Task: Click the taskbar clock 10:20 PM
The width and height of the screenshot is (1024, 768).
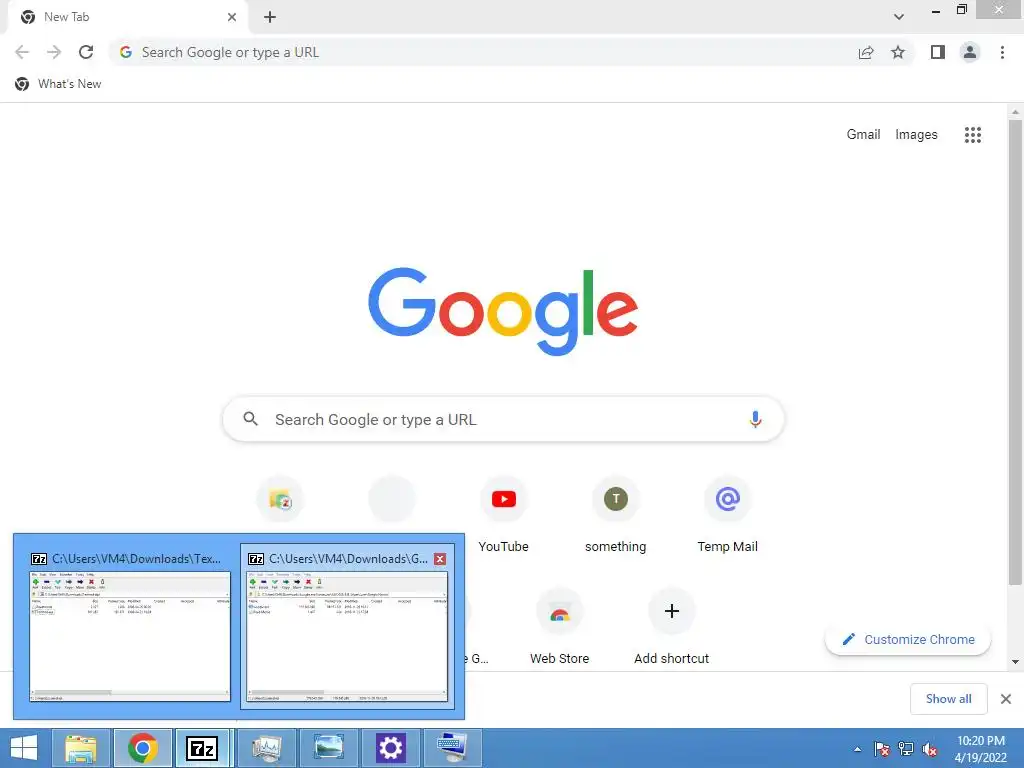Action: click(x=980, y=741)
